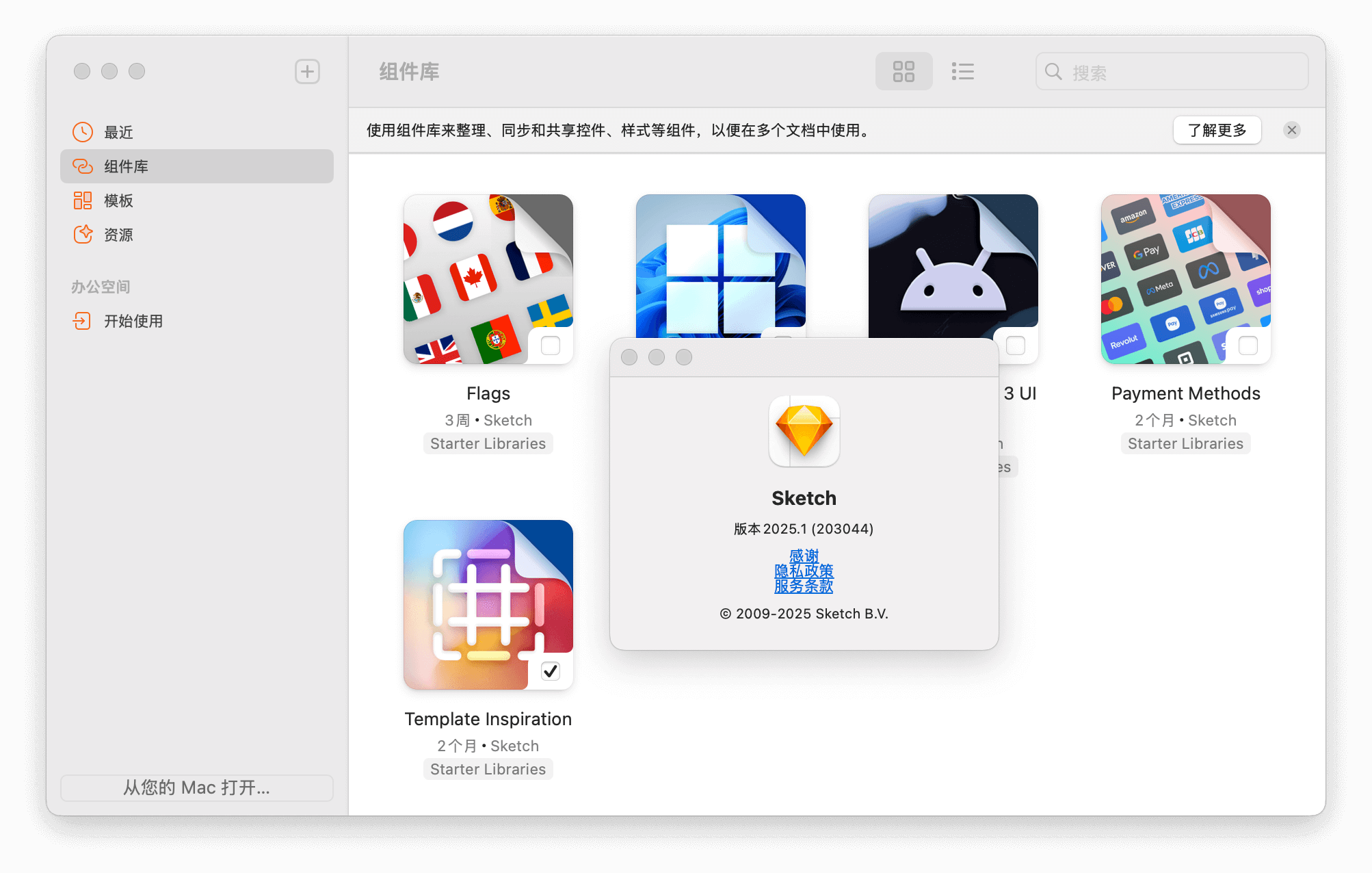Uncheck the Template Inspiration library checkbox
Screen dimensions: 1372x873
[550, 671]
